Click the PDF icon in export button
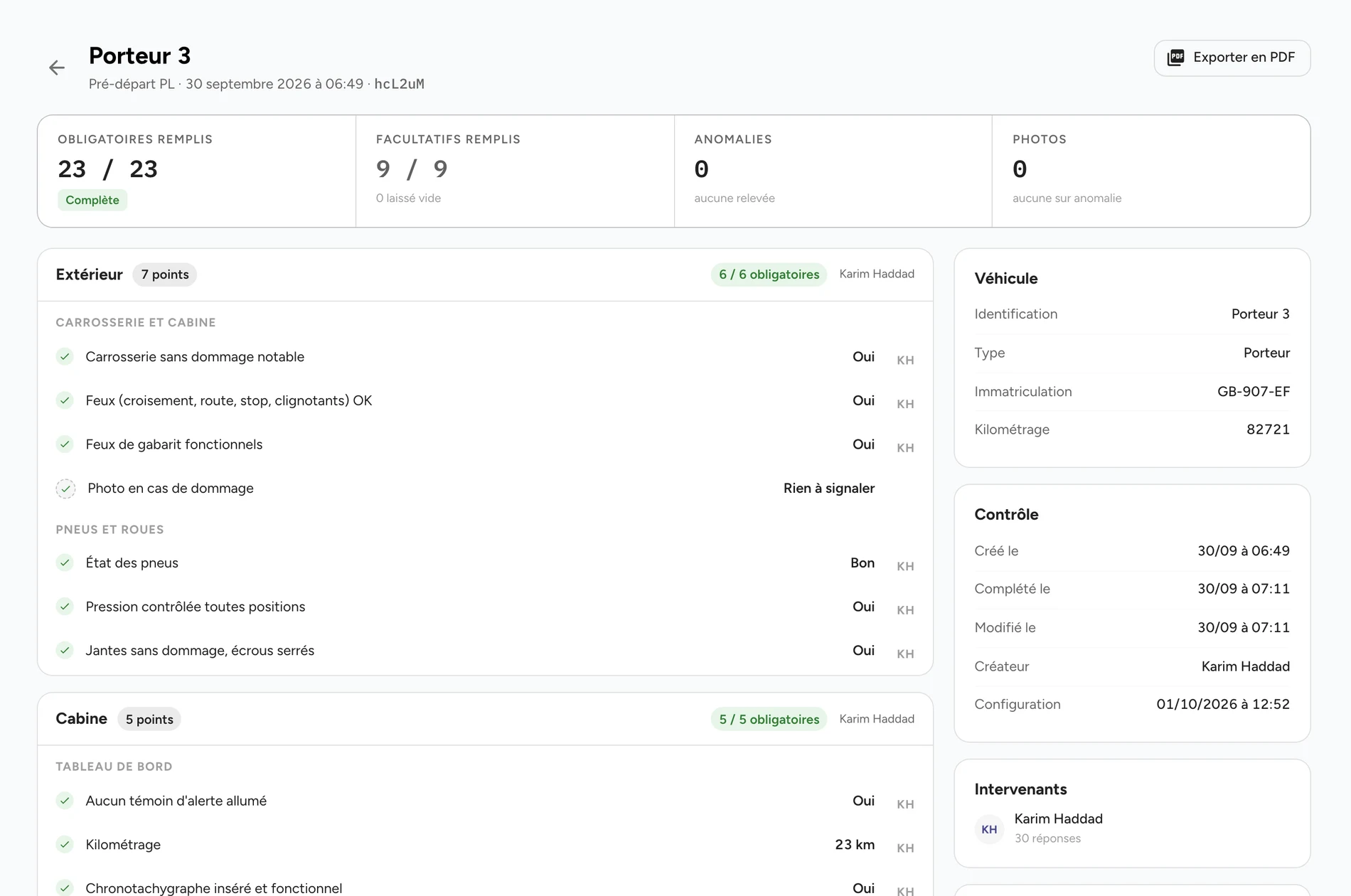The width and height of the screenshot is (1351, 896). 1176,58
